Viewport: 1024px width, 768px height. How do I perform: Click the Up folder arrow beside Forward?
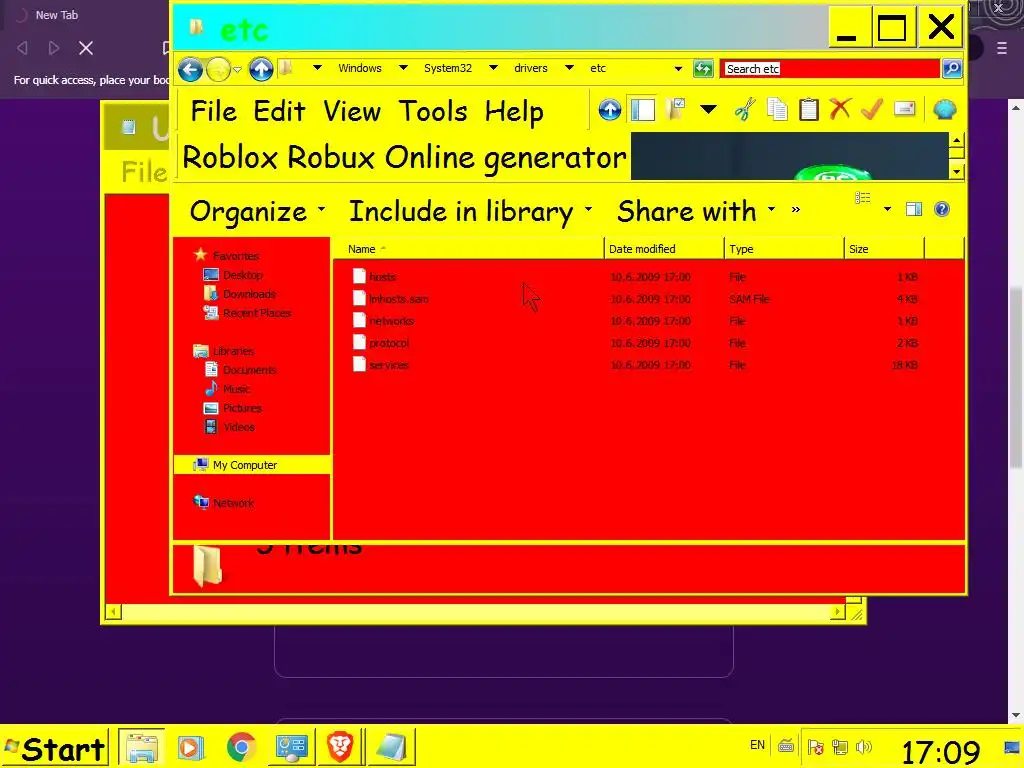(261, 69)
